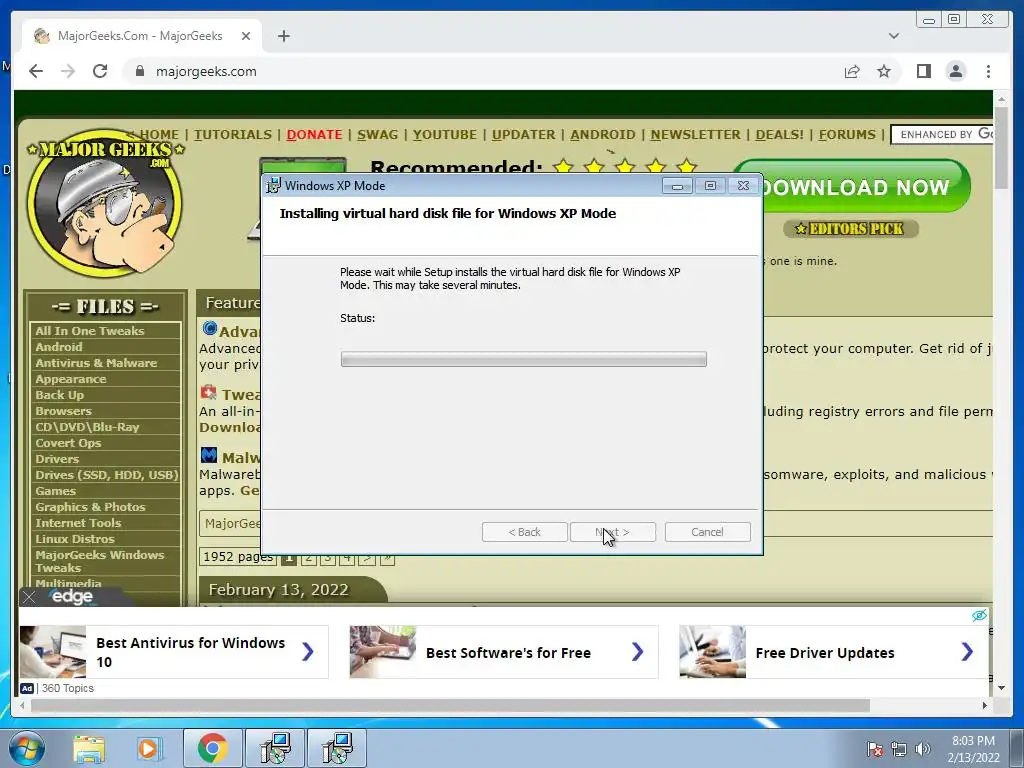View site info via the padlock icon
The height and width of the screenshot is (768, 1024).
140,71
